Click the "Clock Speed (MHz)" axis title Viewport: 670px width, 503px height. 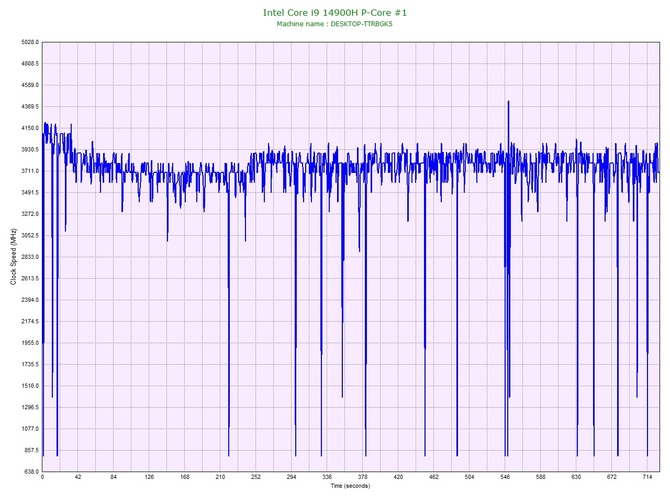[13, 257]
